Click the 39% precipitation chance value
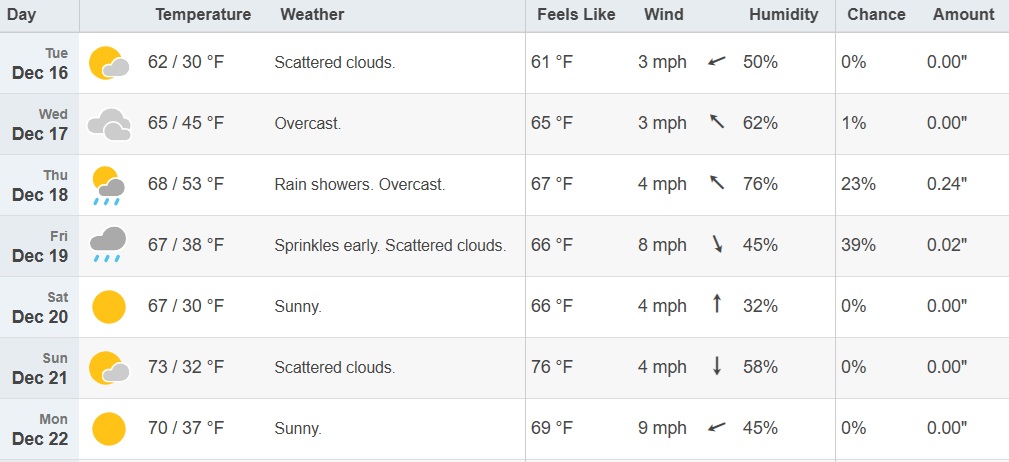Viewport: 1009px width, 462px height. [858, 245]
